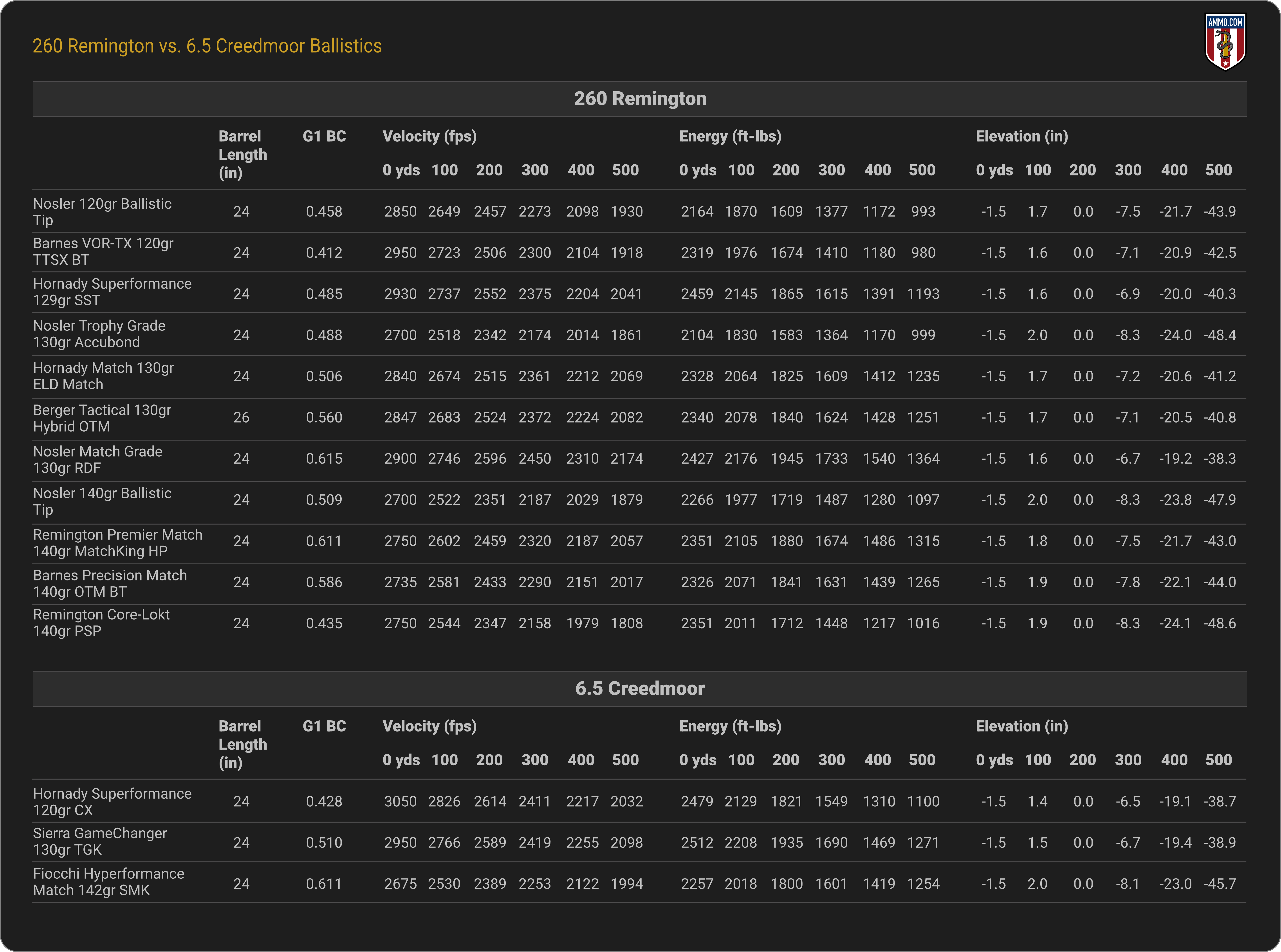This screenshot has height=952, width=1281.
Task: Click 'Energy (ft-lbs)' header in 260 Remington table
Action: pyautogui.click(x=730, y=137)
